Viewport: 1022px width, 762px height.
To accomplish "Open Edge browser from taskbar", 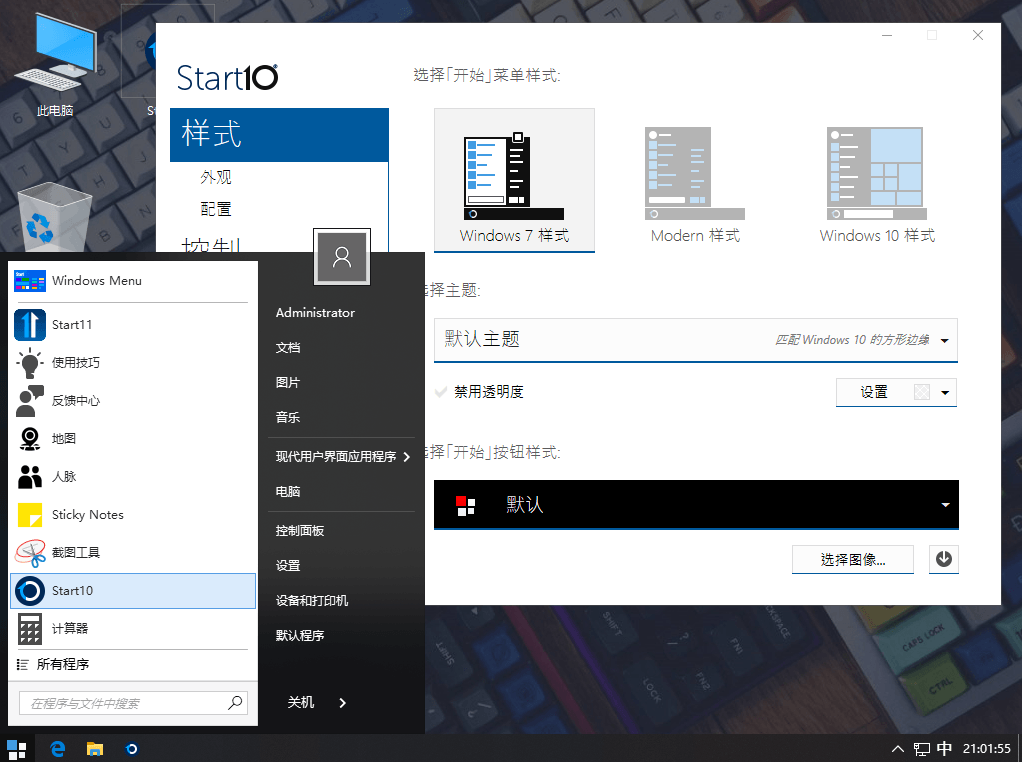I will [57, 749].
